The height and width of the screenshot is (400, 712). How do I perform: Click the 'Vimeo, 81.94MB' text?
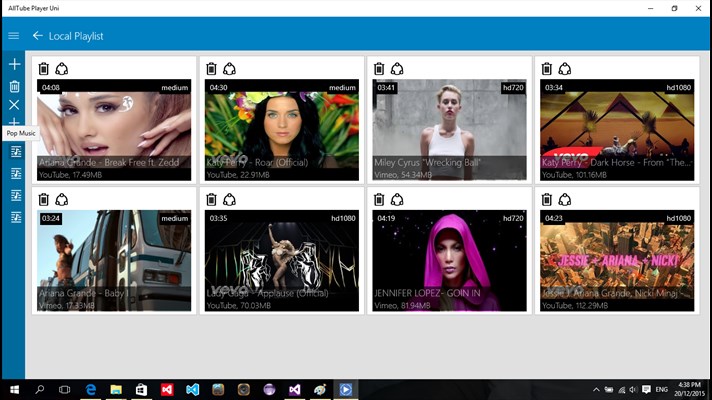pos(402,306)
